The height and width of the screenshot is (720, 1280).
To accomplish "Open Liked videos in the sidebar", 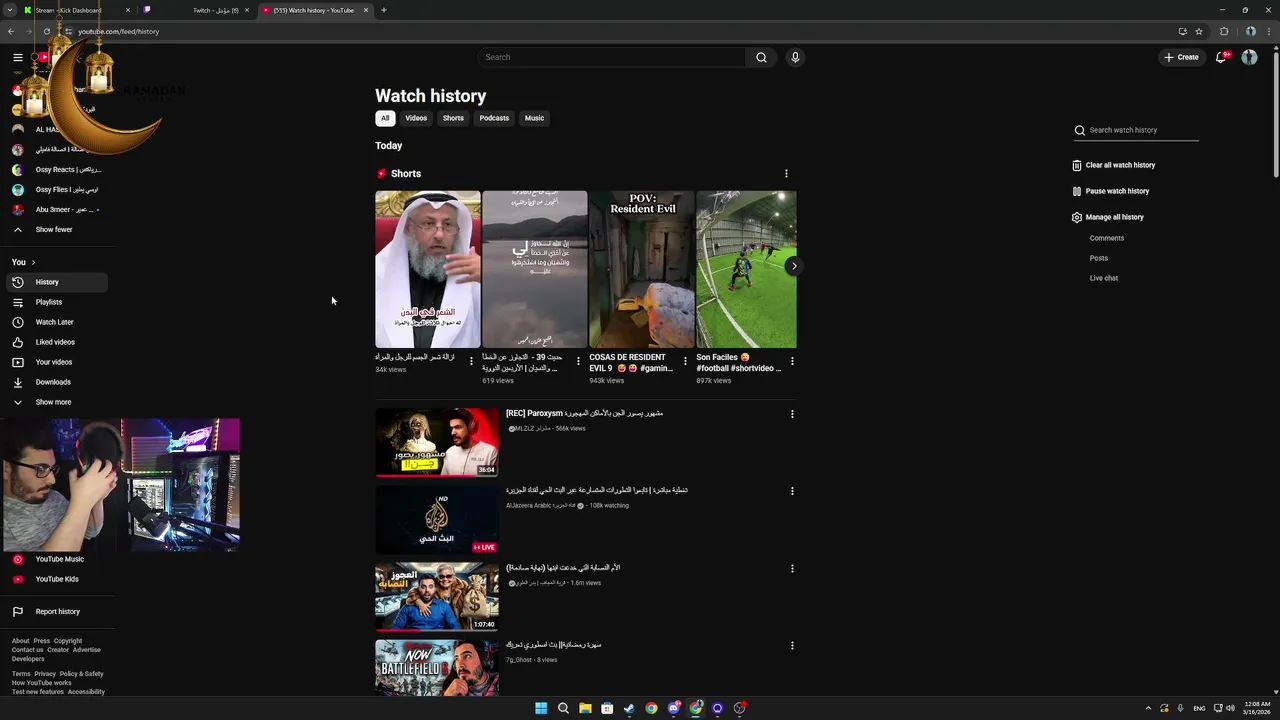I will pos(56,342).
